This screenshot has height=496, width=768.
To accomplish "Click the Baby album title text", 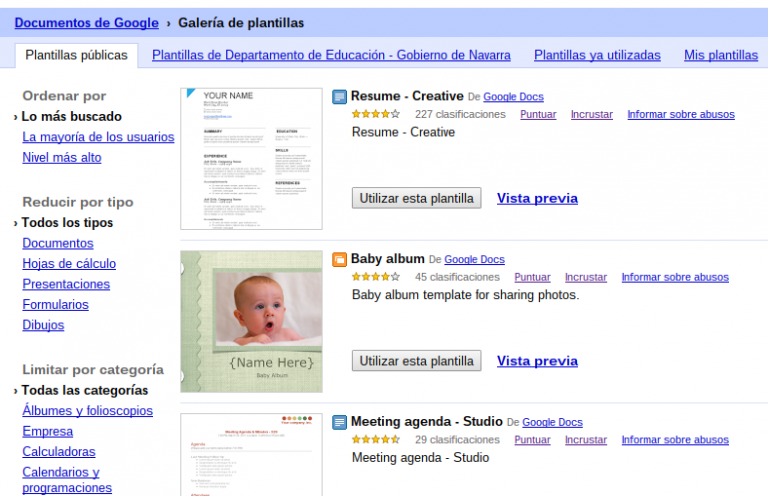I will [388, 259].
